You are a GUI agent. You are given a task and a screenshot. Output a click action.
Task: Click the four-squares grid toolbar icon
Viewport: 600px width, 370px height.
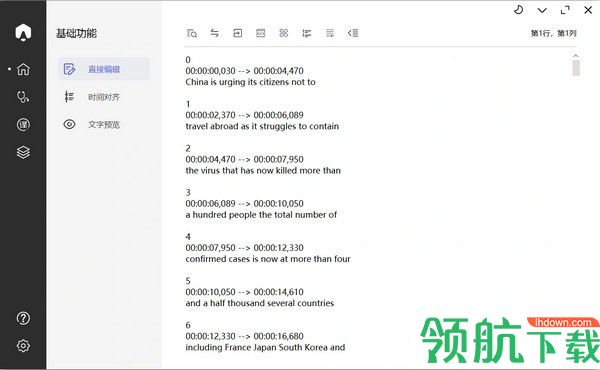click(x=284, y=33)
